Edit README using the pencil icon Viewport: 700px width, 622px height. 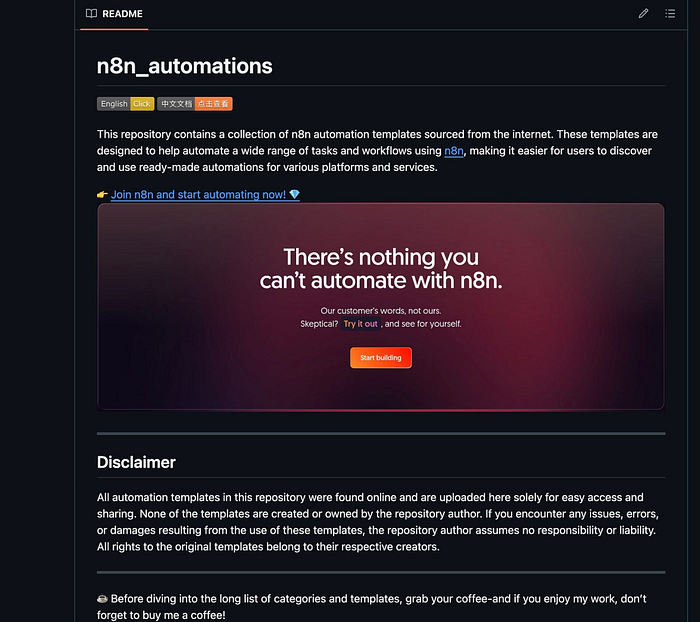pyautogui.click(x=643, y=13)
